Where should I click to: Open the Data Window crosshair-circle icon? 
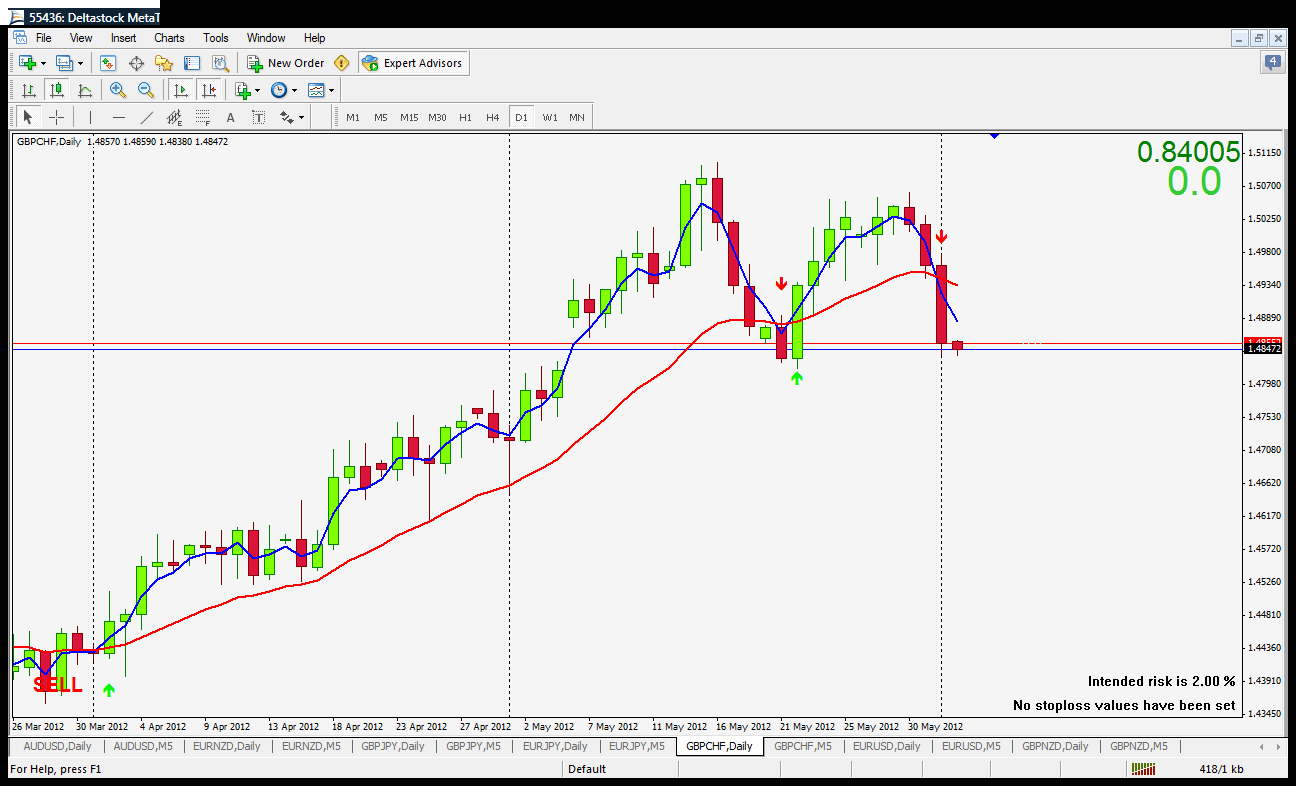[x=136, y=63]
